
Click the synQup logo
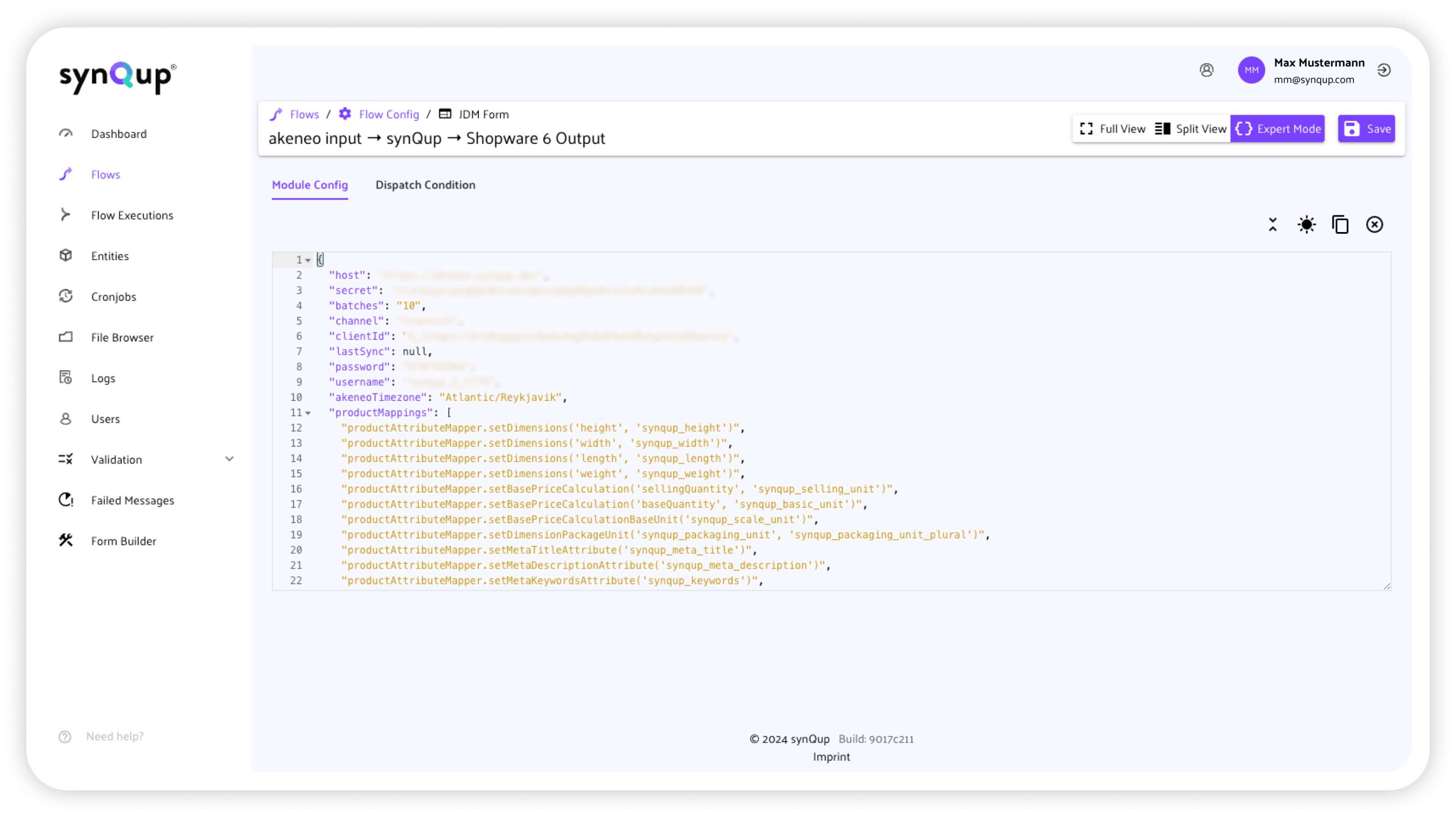coord(118,77)
